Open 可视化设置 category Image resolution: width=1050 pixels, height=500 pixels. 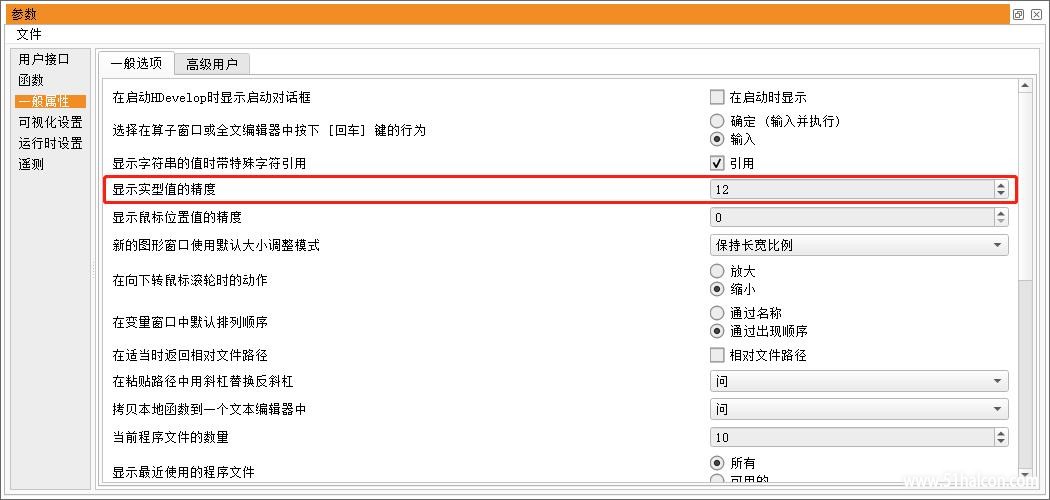click(50, 122)
